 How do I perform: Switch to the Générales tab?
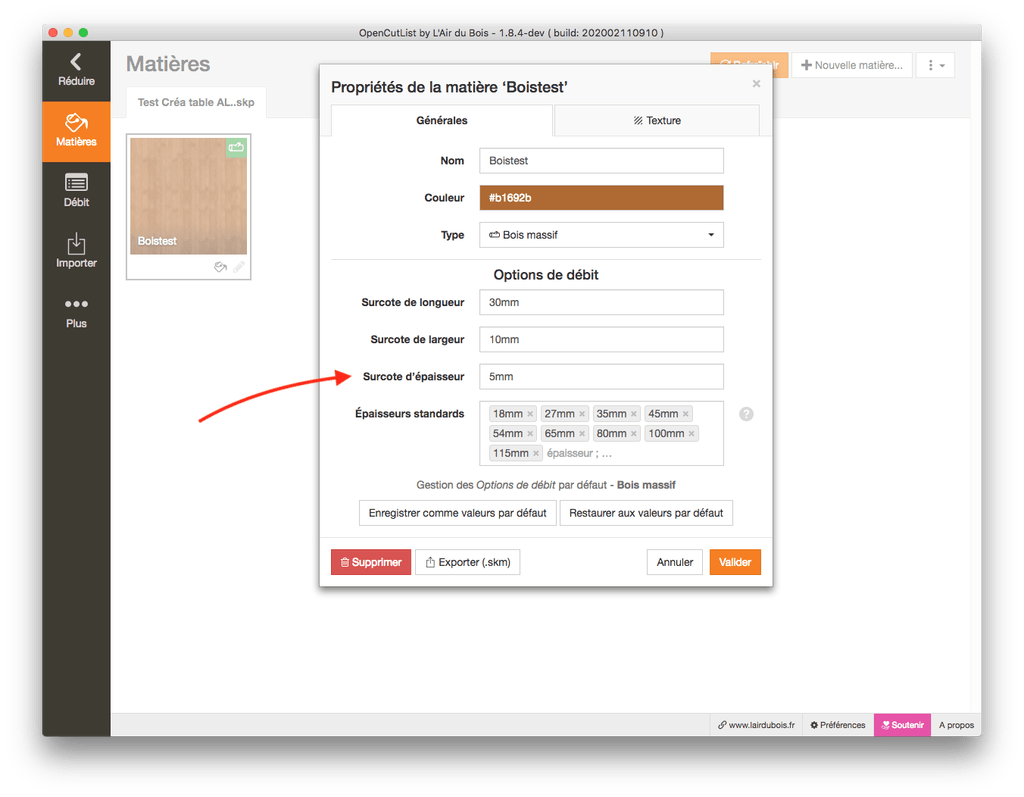pyautogui.click(x=442, y=121)
